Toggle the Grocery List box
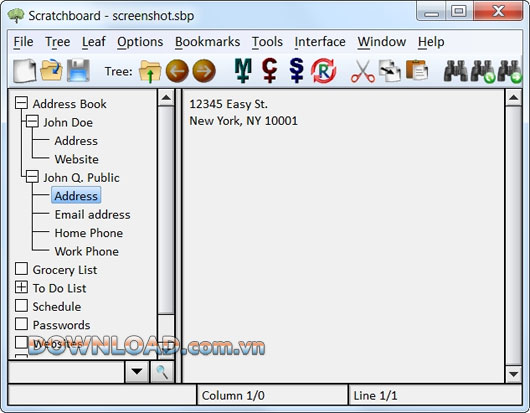This screenshot has width=530, height=413. tap(21, 269)
